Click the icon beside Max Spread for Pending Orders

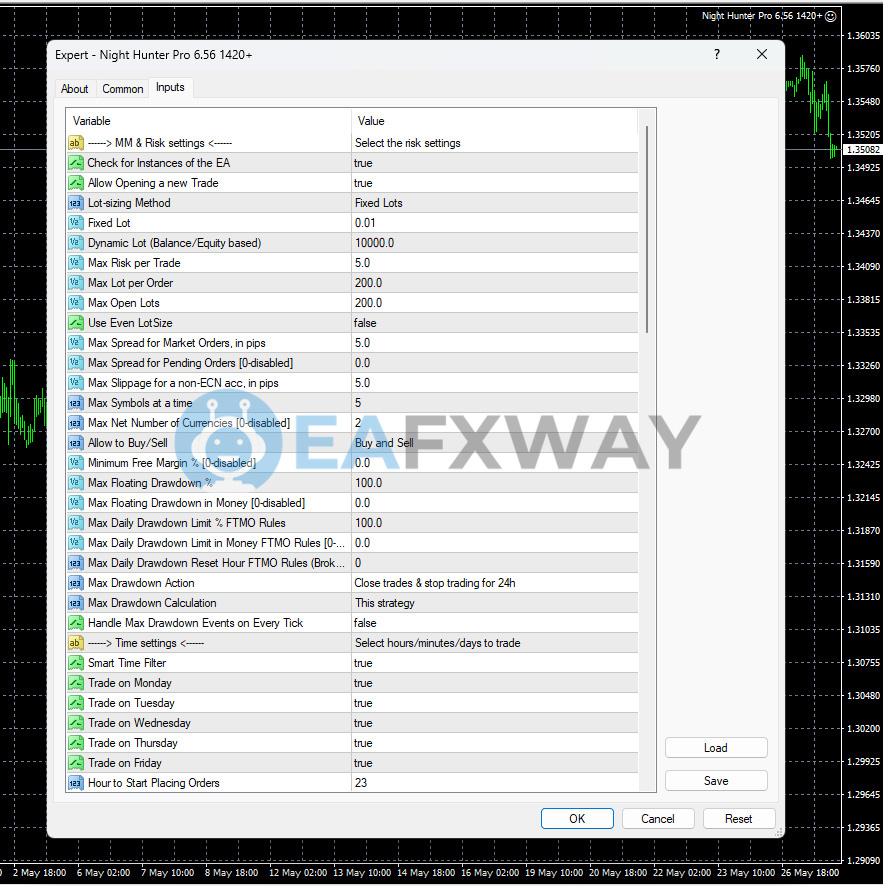75,363
